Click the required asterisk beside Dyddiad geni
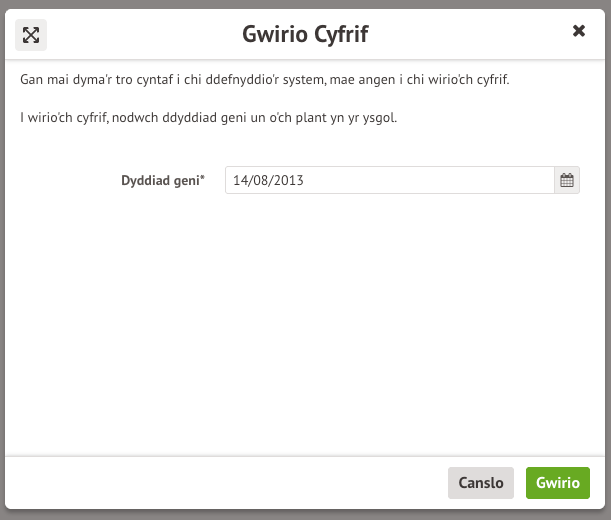611x520 pixels. coord(202,179)
